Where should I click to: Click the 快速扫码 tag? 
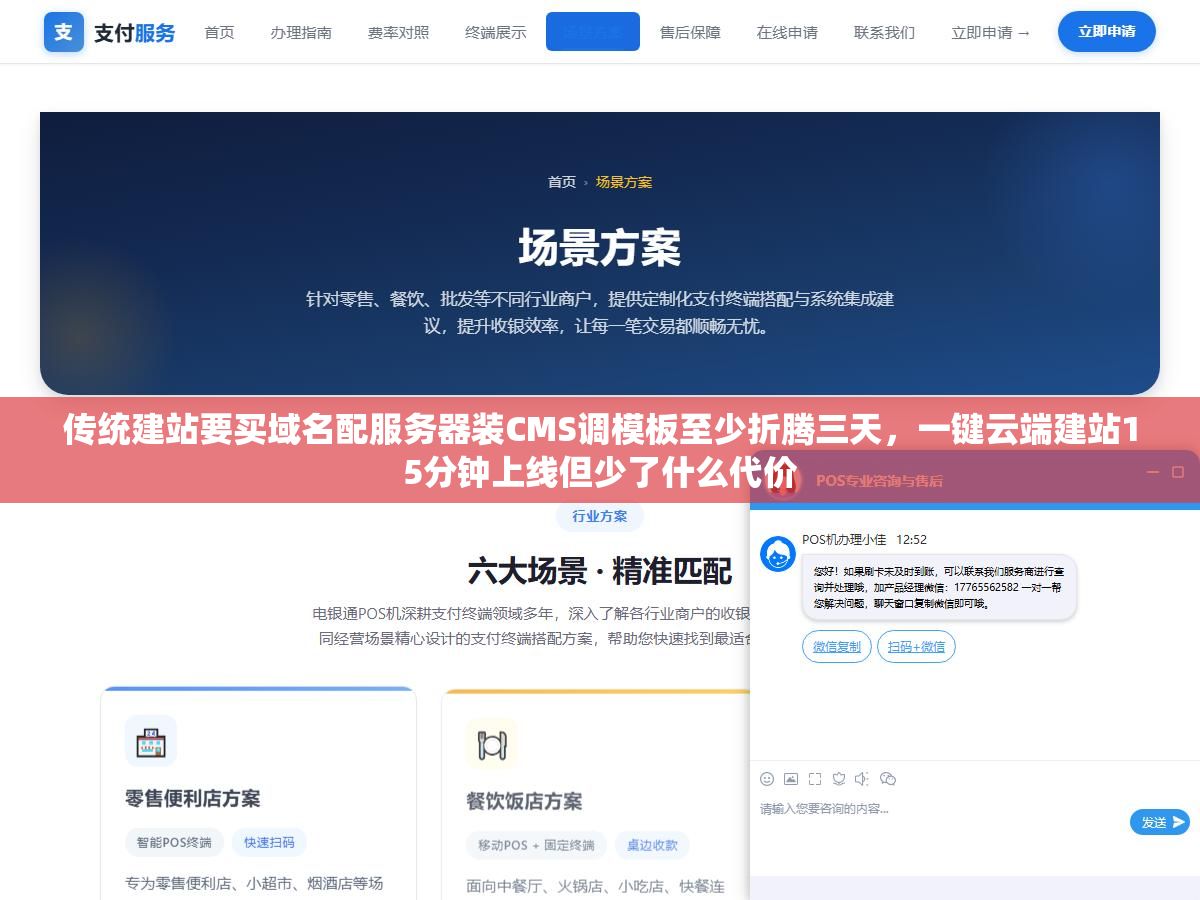click(x=269, y=842)
